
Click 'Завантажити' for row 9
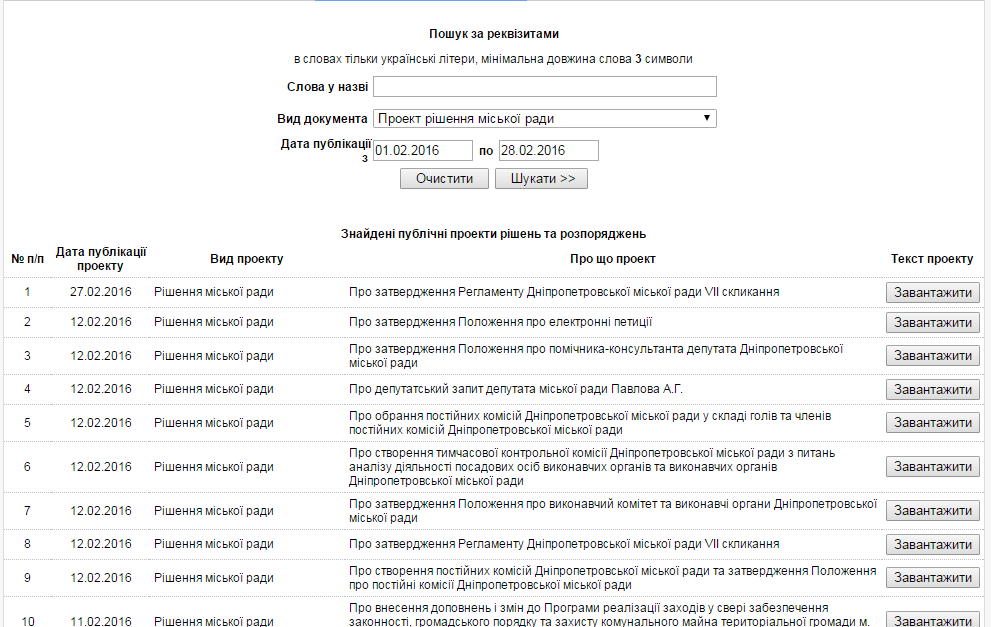coord(932,578)
